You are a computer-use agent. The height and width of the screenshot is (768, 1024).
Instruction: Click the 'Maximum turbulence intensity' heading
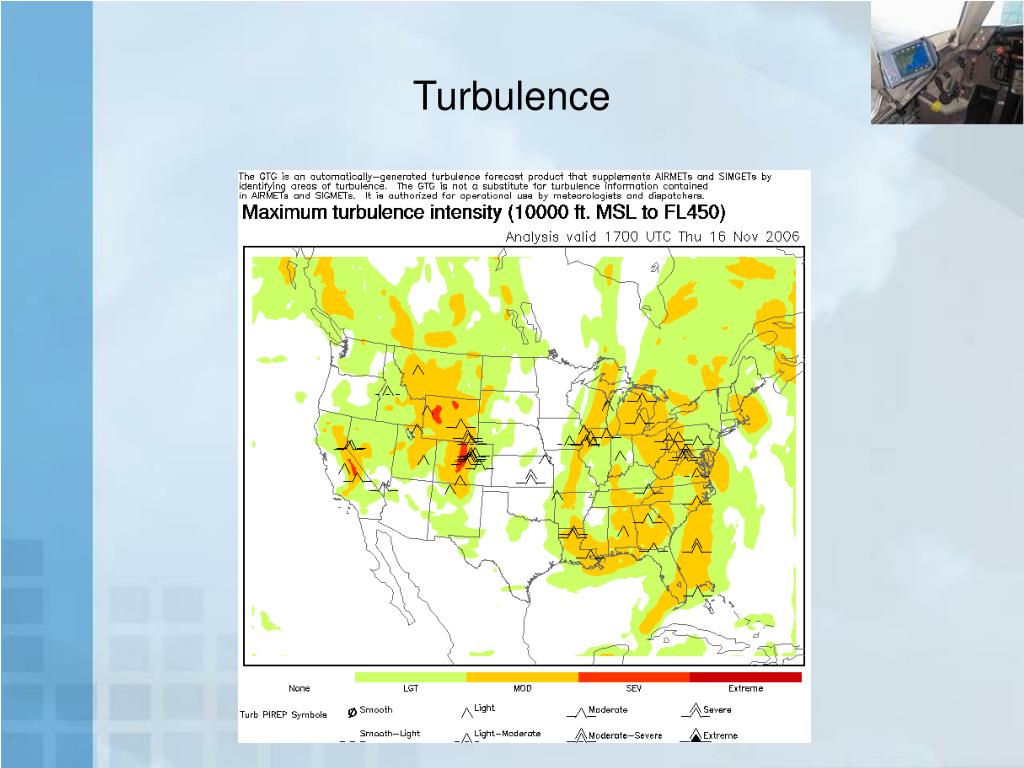tap(483, 212)
